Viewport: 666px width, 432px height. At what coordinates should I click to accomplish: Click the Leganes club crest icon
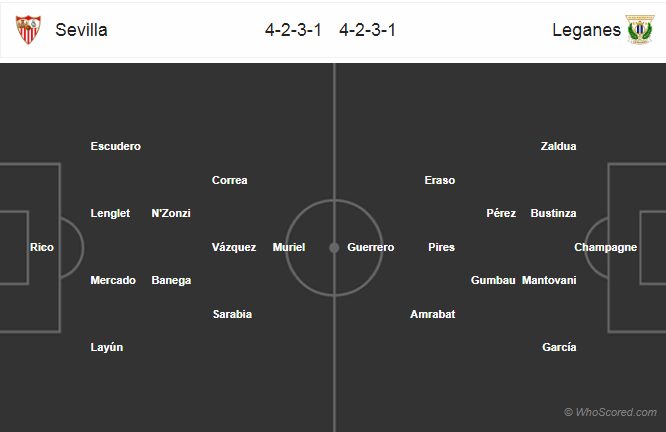coord(638,30)
